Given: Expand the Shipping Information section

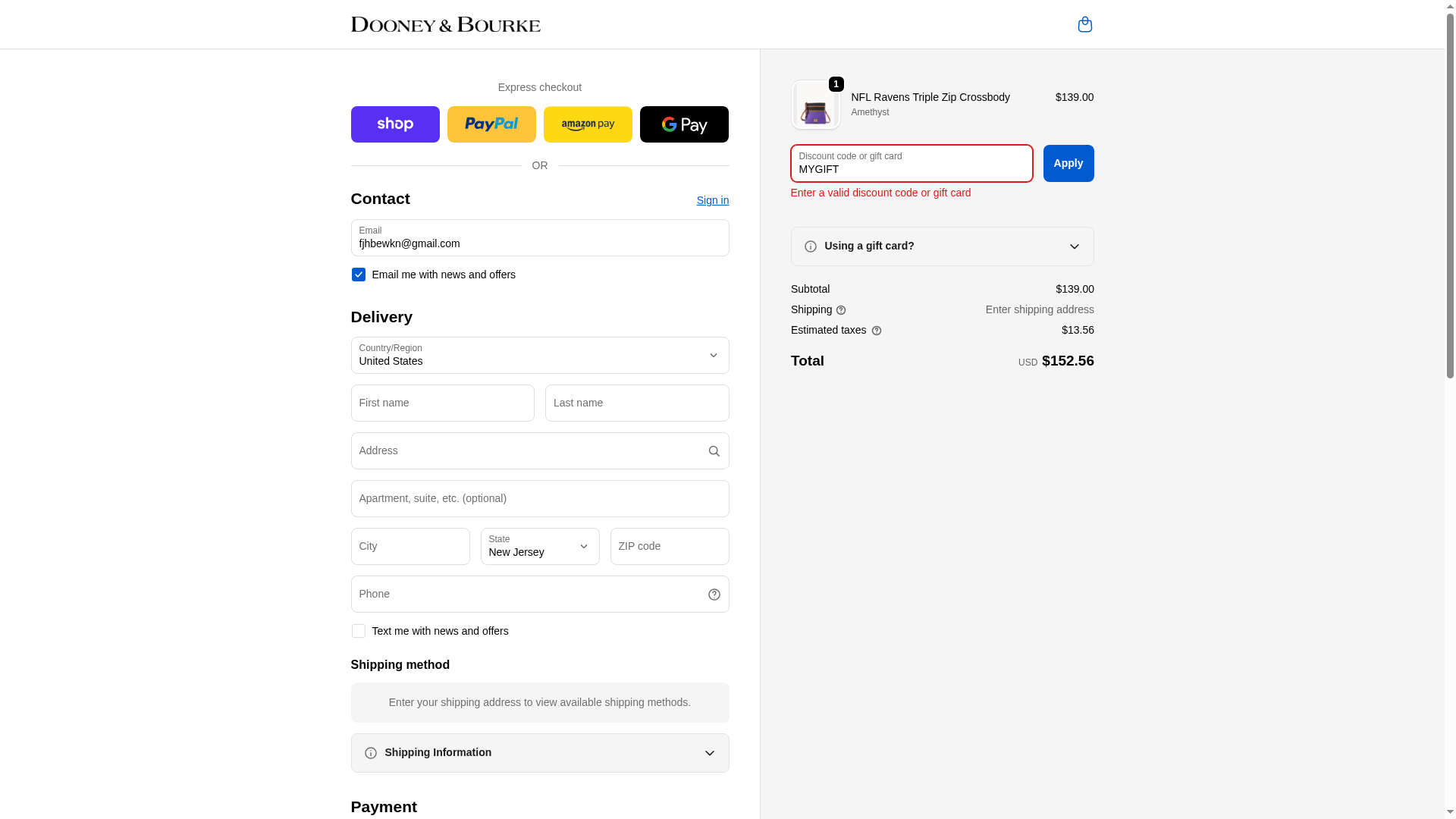Looking at the screenshot, I should [x=540, y=753].
